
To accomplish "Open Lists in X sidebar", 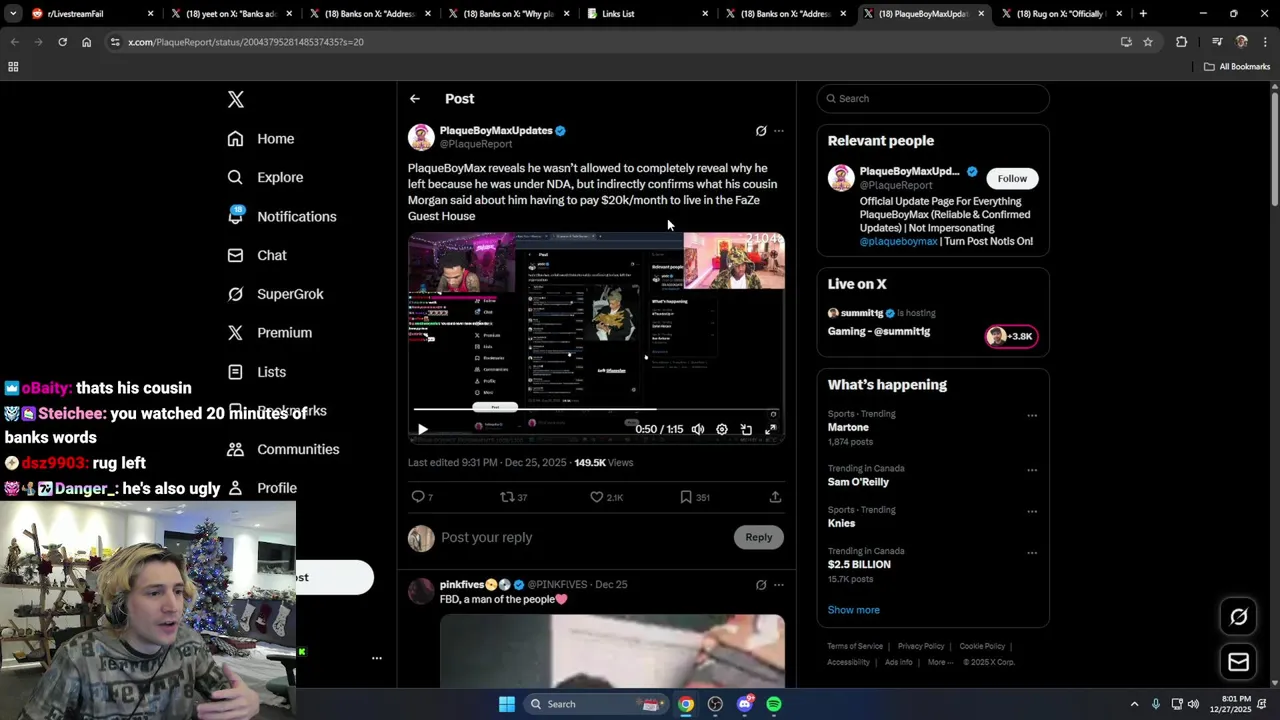I will coord(257,371).
